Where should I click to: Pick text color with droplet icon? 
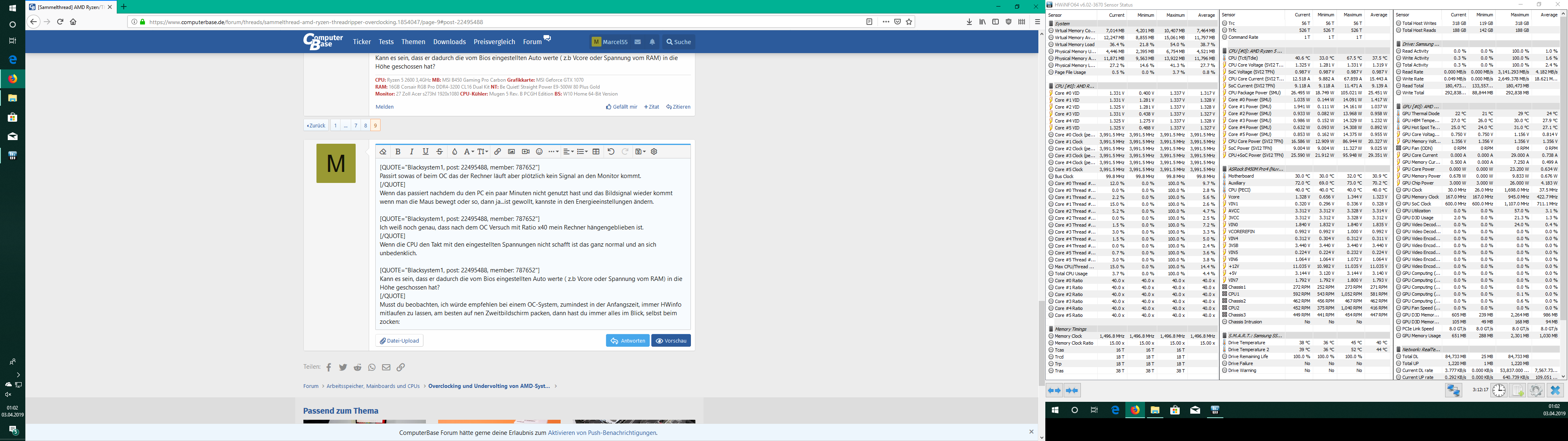(454, 151)
